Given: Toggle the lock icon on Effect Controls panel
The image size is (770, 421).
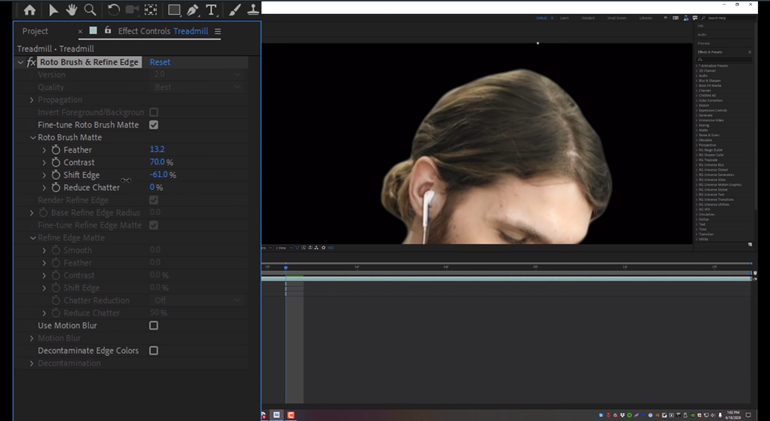Looking at the screenshot, I should tap(108, 30).
